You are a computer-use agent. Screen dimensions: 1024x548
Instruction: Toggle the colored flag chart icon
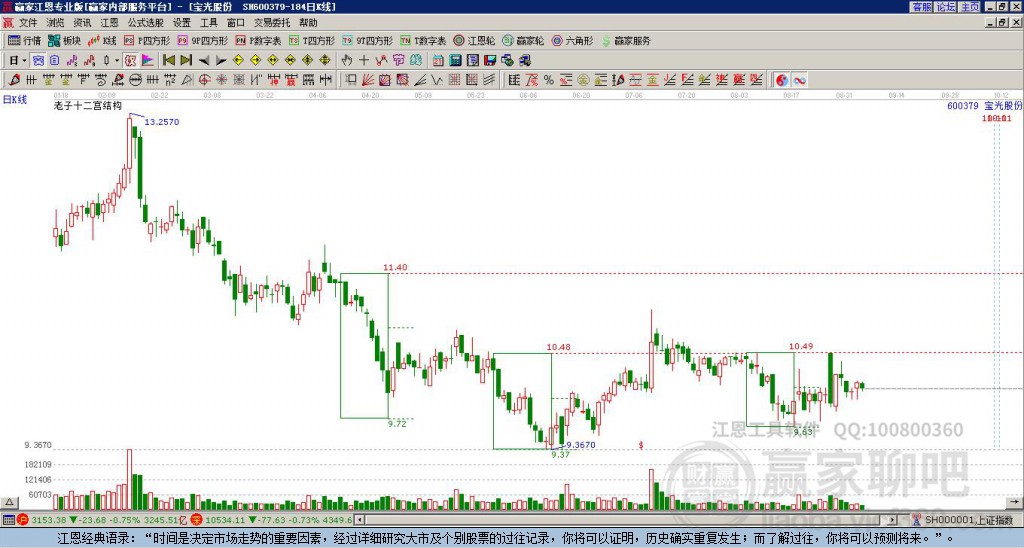[148, 61]
